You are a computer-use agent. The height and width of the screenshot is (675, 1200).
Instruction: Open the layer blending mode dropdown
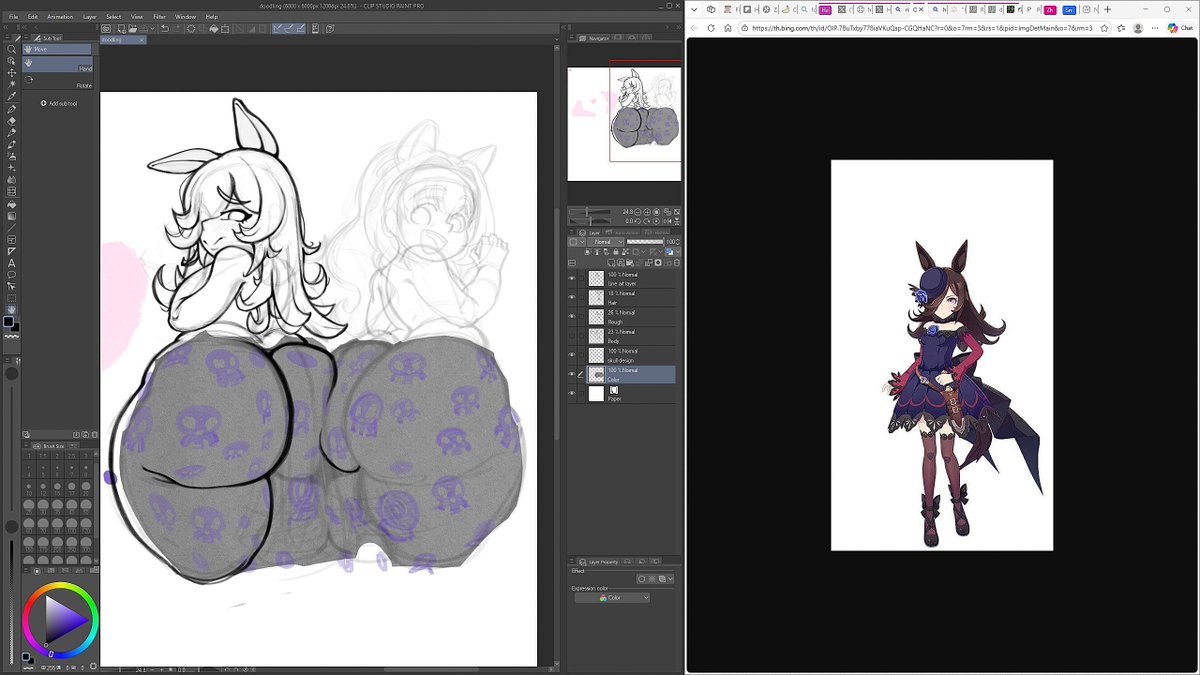(606, 242)
